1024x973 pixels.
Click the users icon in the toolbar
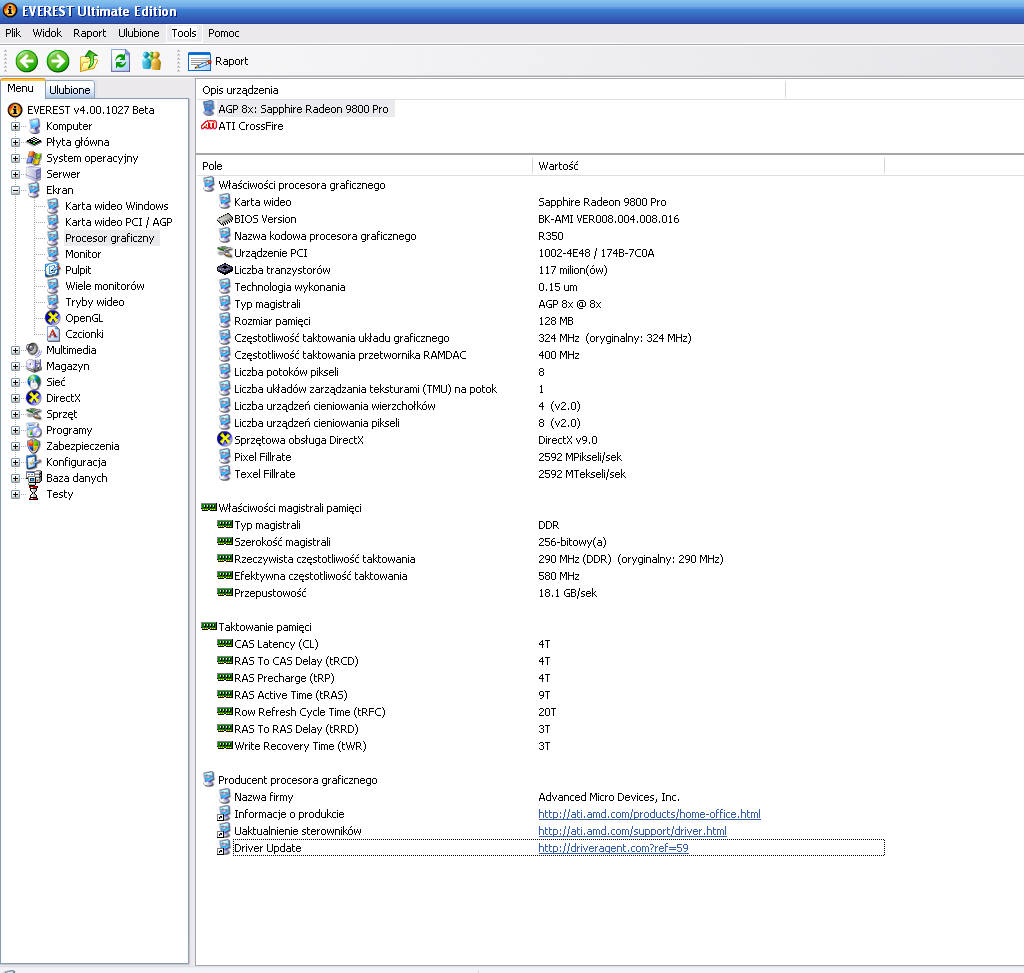(x=152, y=61)
